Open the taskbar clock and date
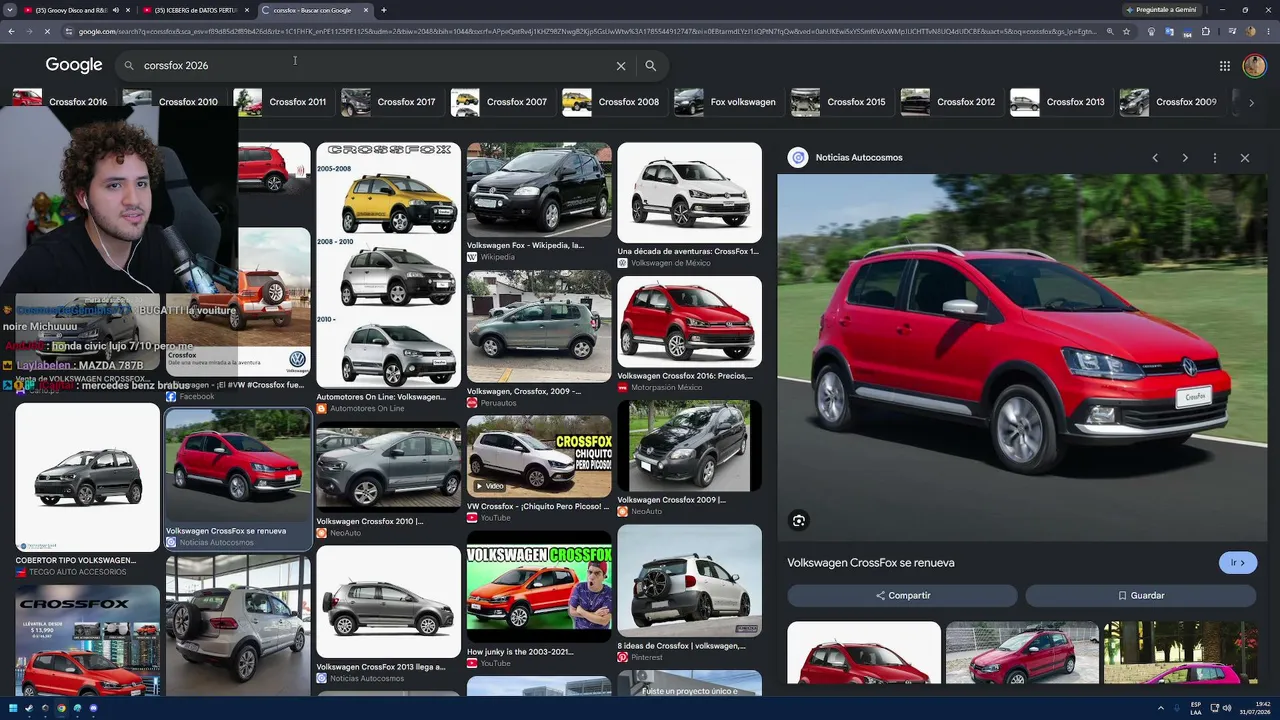 1254,708
